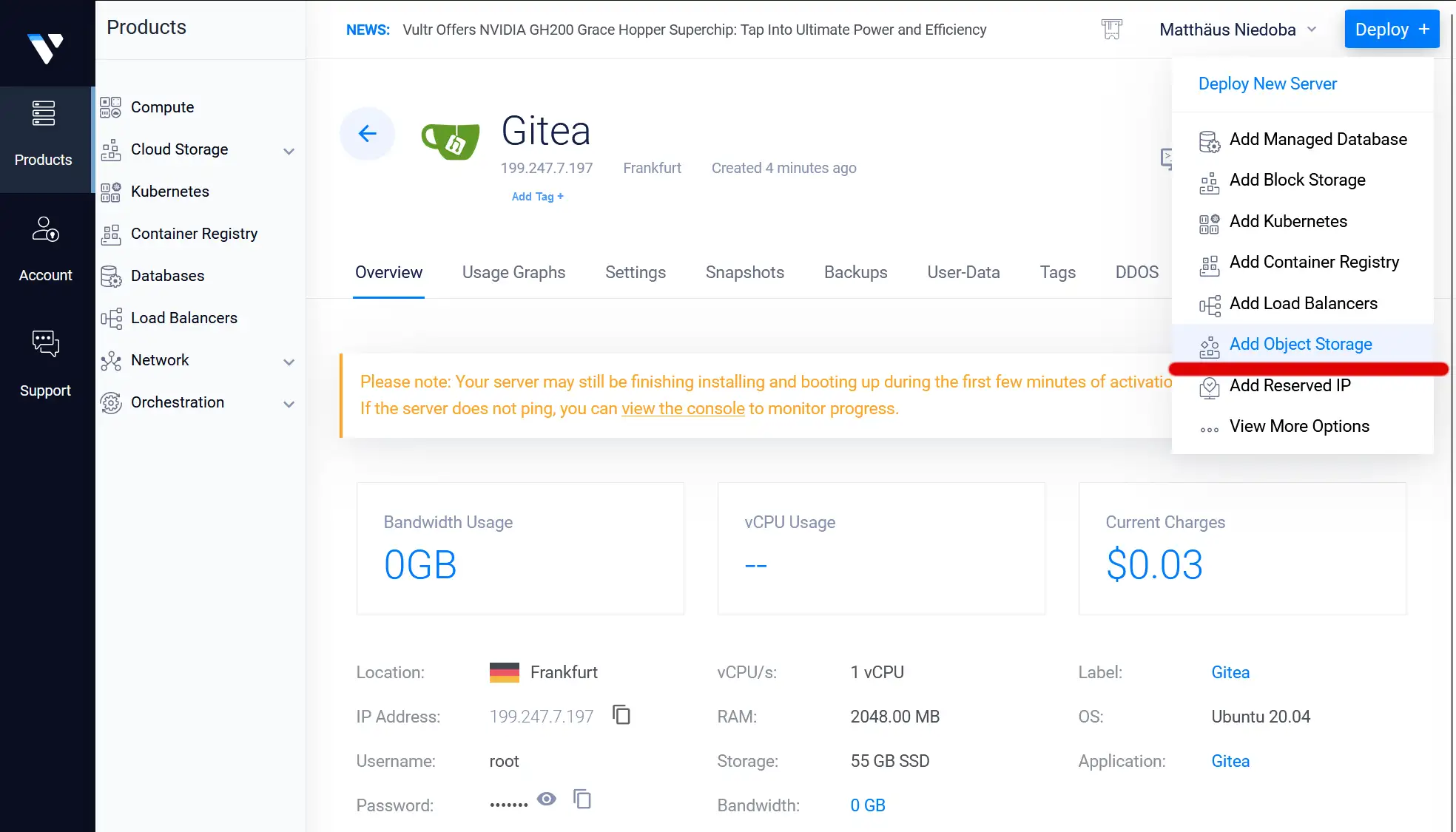This screenshot has height=832, width=1456.
Task: Open Kubernetes from the products menu icon
Action: (111, 192)
